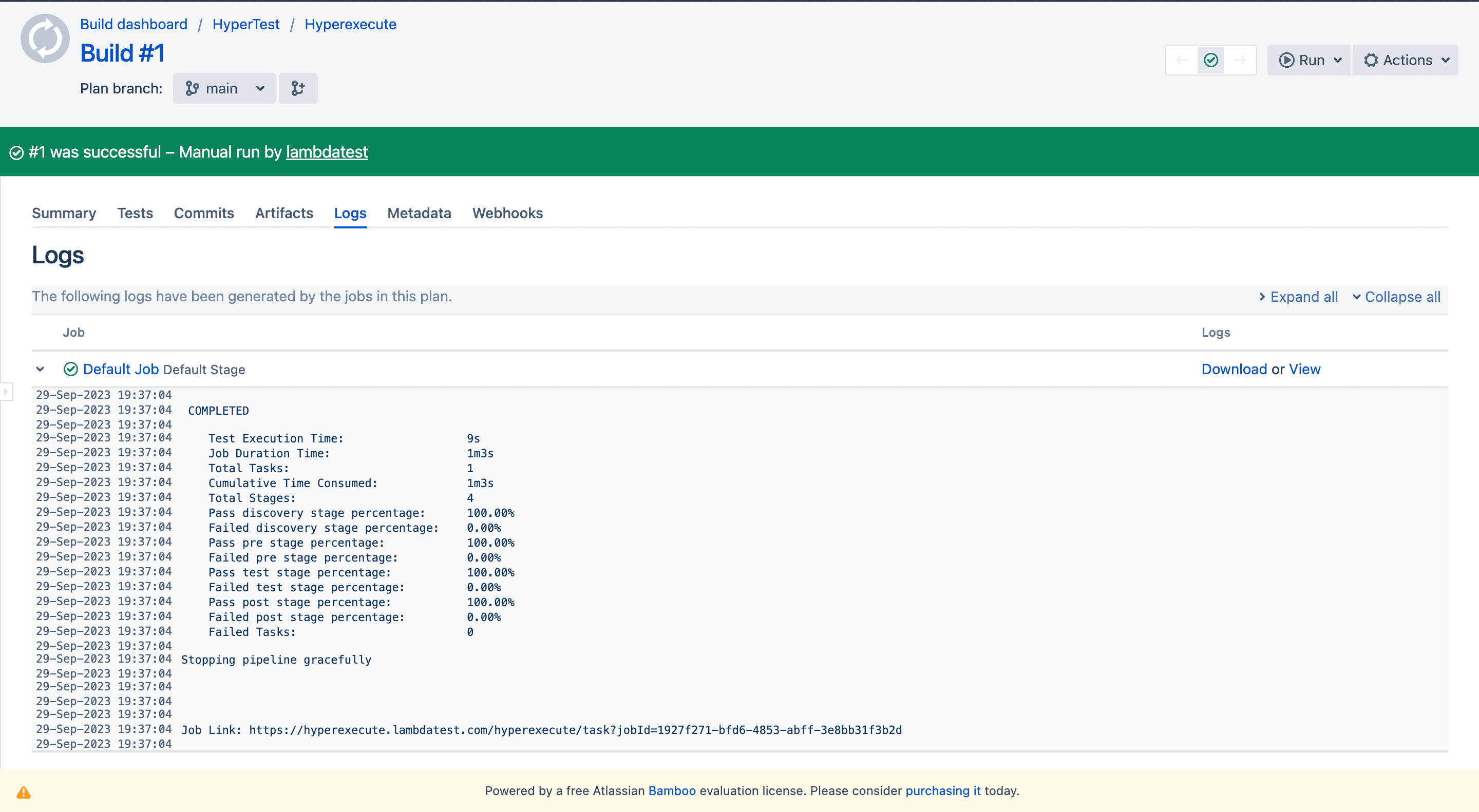Collapse all job logs

tap(1396, 297)
